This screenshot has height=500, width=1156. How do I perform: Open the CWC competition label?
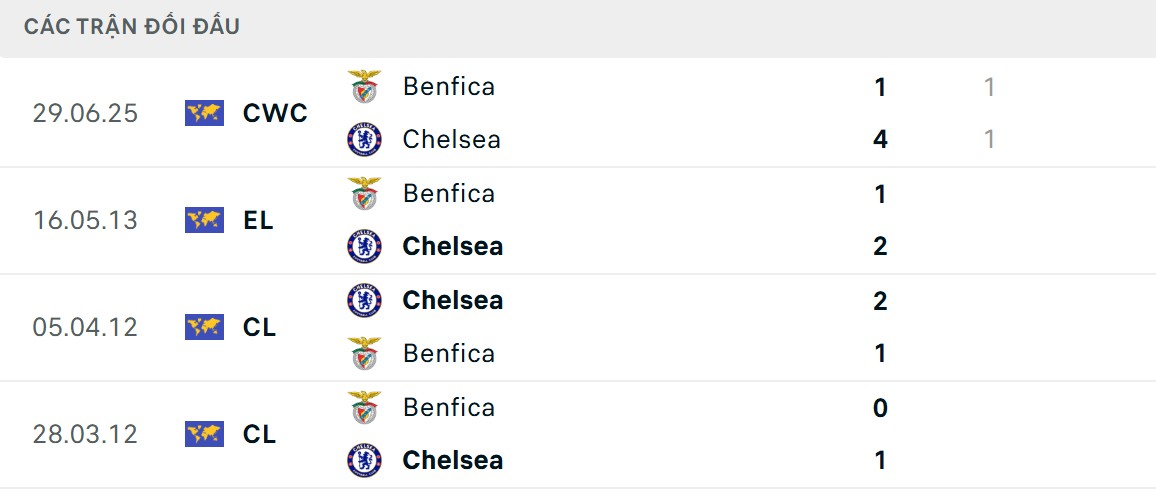pos(275,113)
